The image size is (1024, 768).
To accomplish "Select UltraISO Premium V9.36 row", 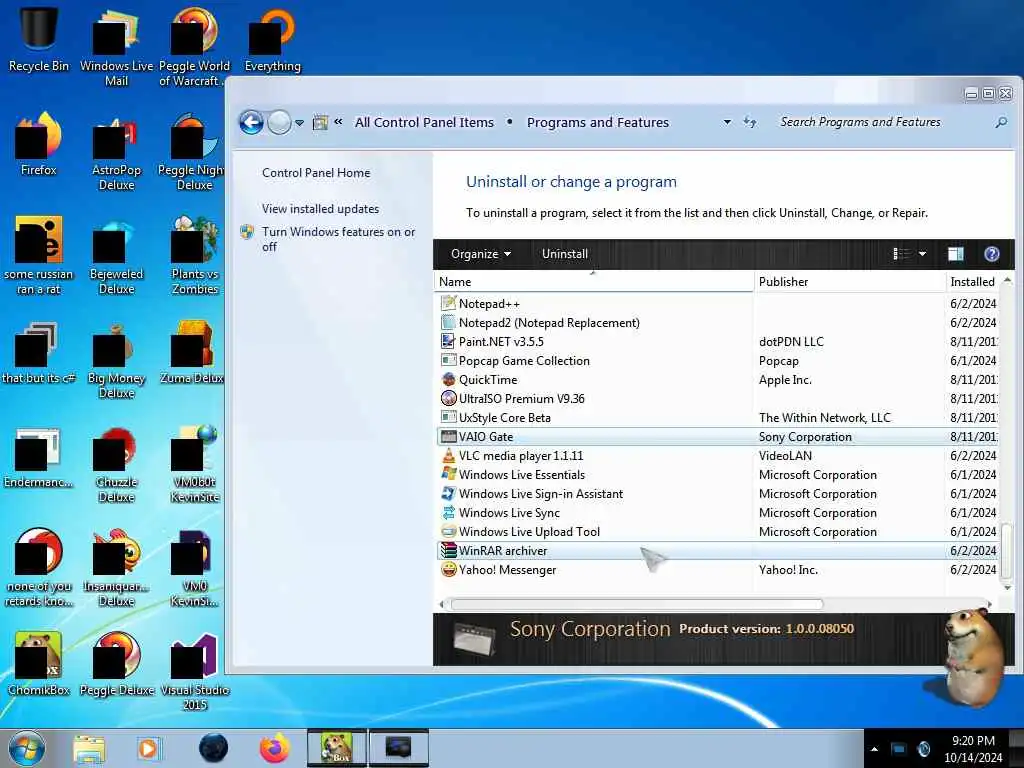I will [717, 398].
